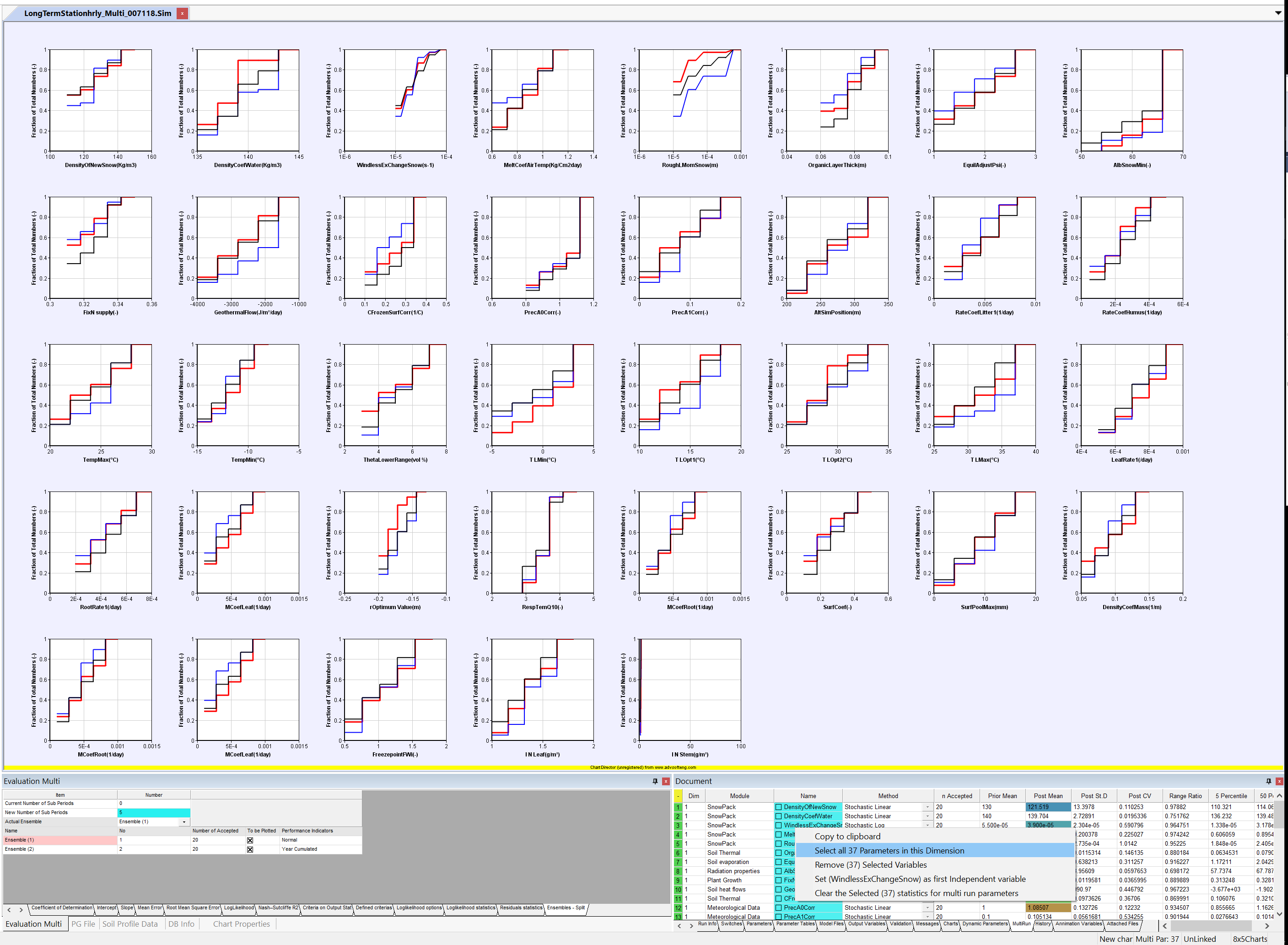The image size is (1288, 945).
Task: Toggle WindlessExChangeSnow parameter checkbox
Action: (x=778, y=826)
